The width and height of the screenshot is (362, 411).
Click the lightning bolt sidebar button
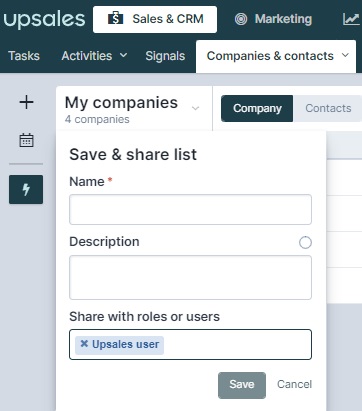26,189
